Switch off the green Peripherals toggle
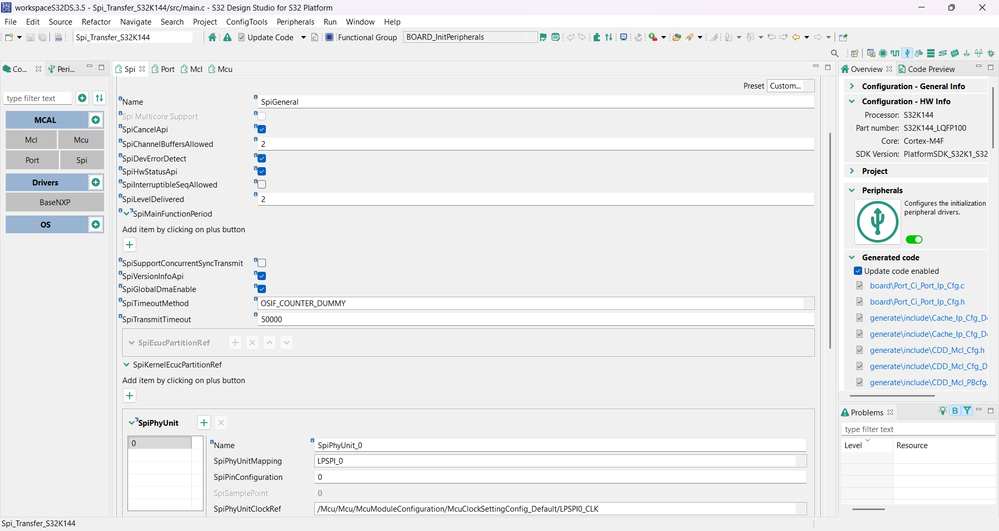999x531 pixels. [x=914, y=240]
